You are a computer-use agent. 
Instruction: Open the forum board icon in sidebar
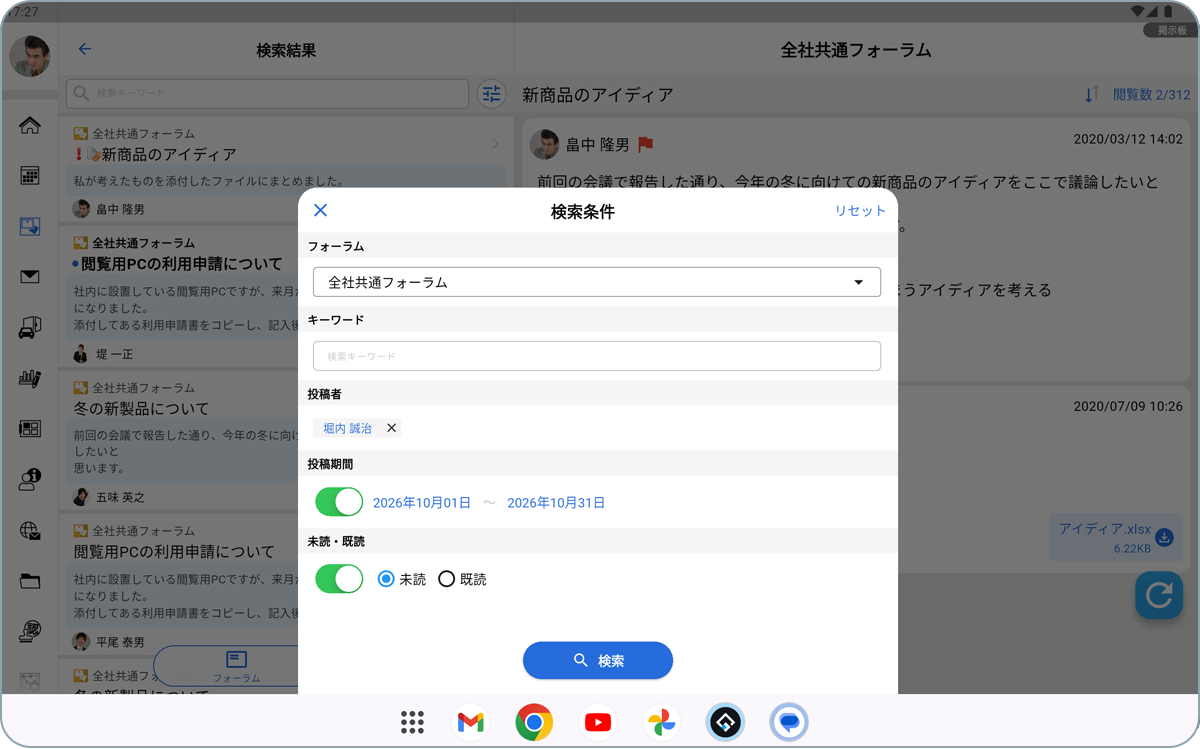click(30, 227)
